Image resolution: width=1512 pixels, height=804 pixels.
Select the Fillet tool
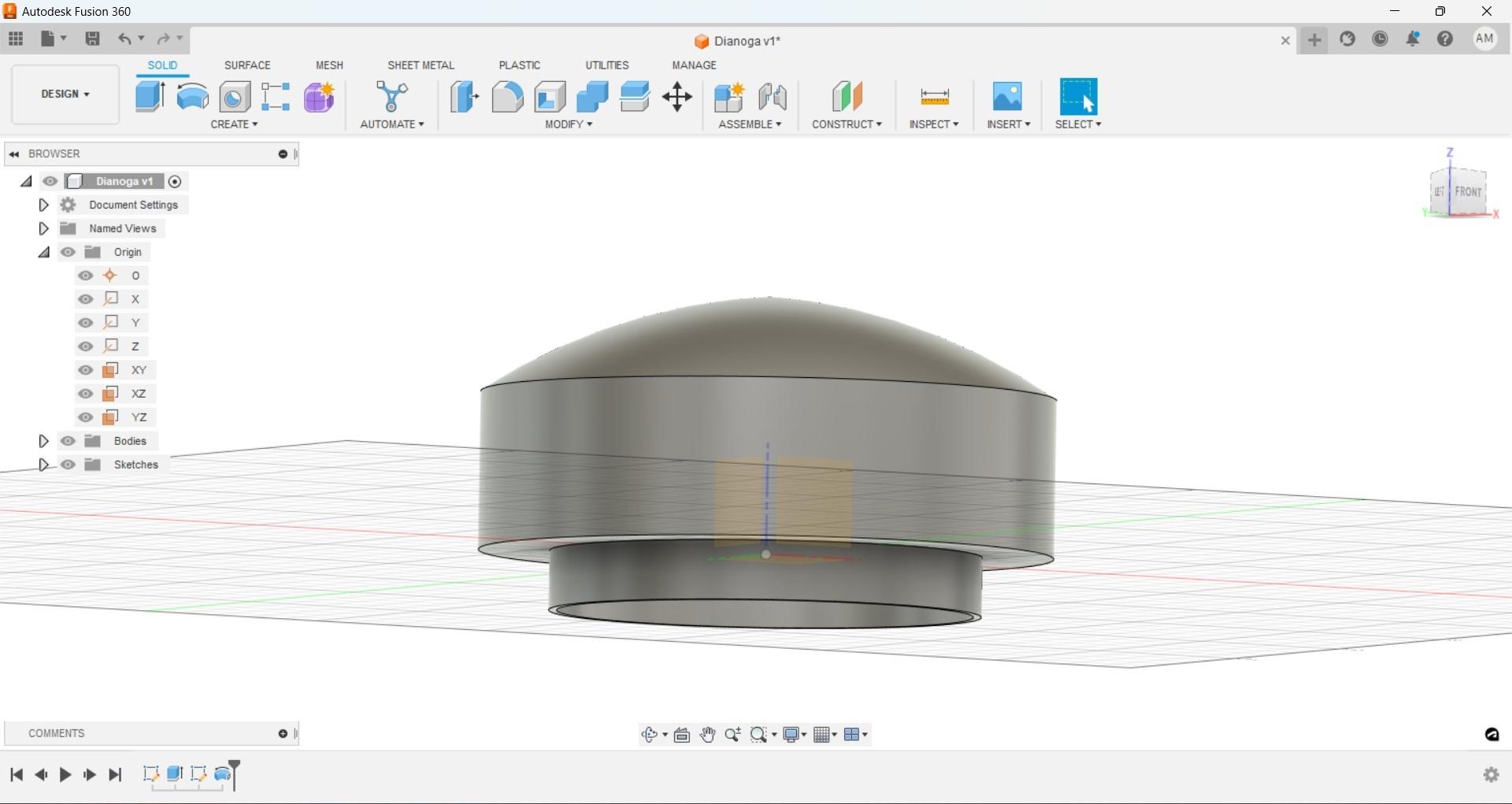click(507, 97)
